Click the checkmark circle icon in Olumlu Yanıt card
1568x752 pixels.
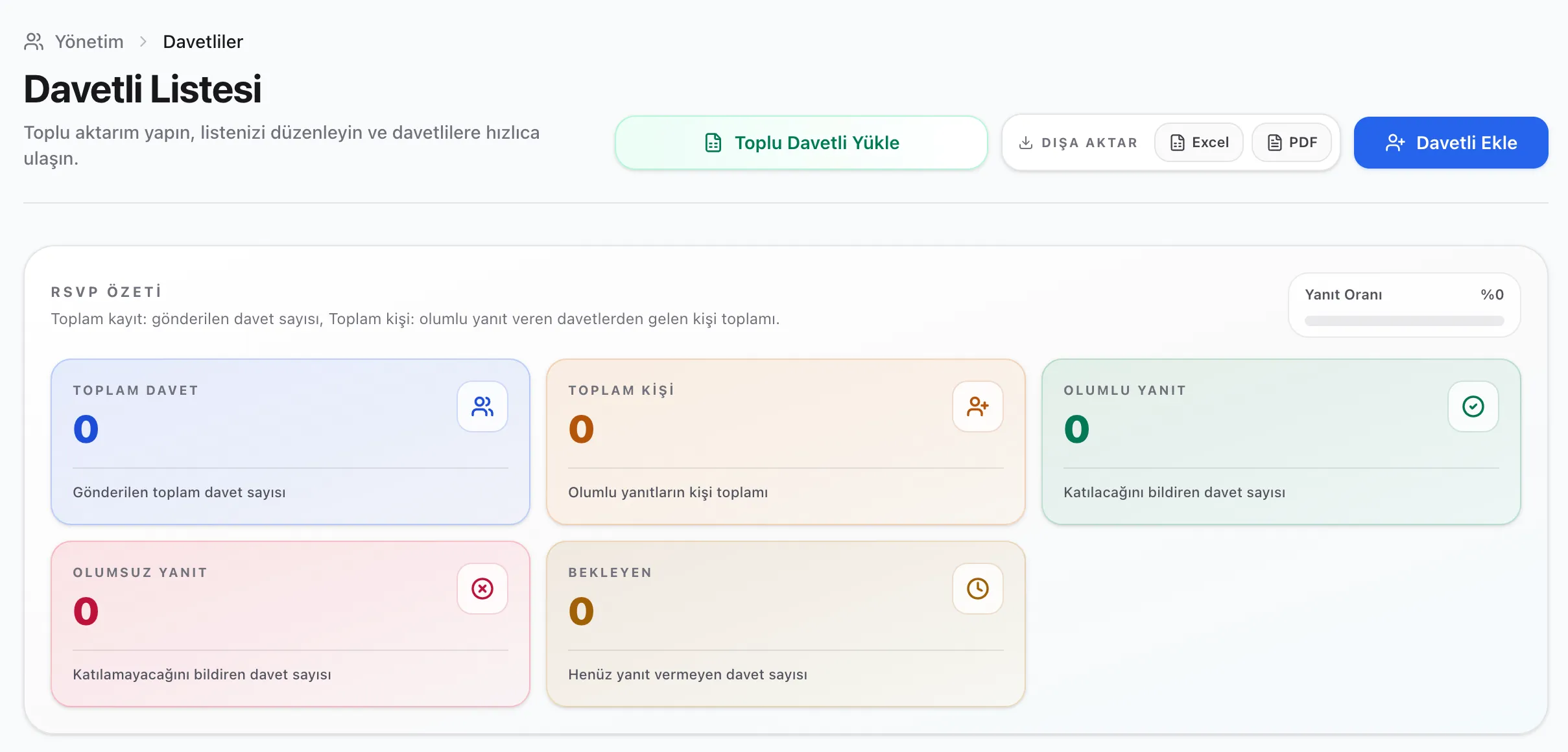tap(1473, 406)
